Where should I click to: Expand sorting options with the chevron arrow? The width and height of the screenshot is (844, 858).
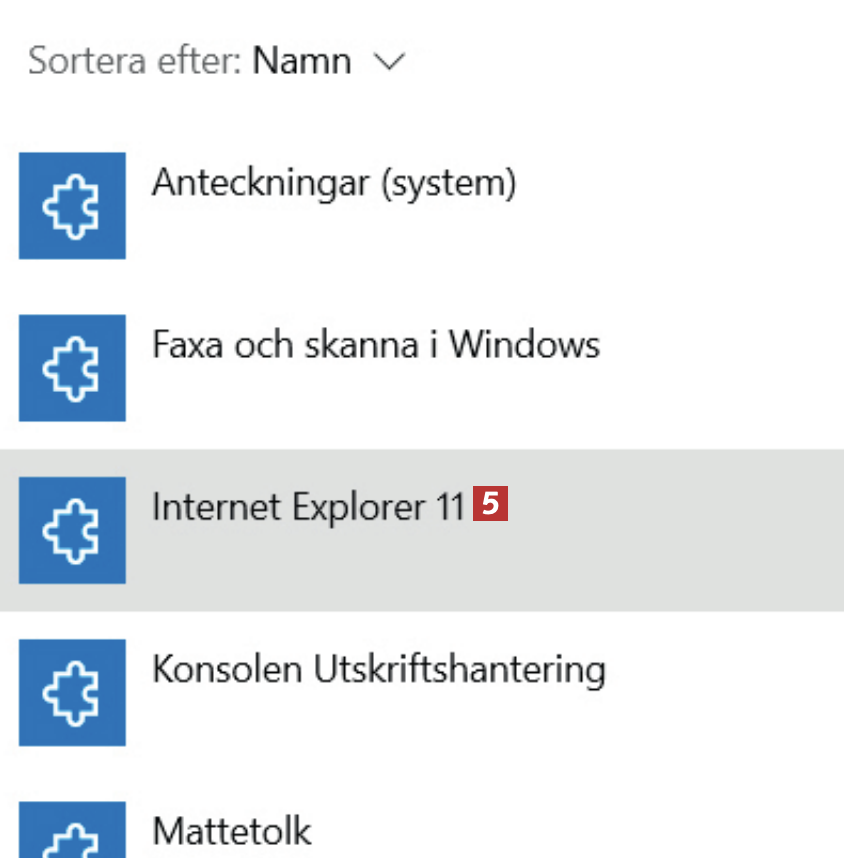388,62
